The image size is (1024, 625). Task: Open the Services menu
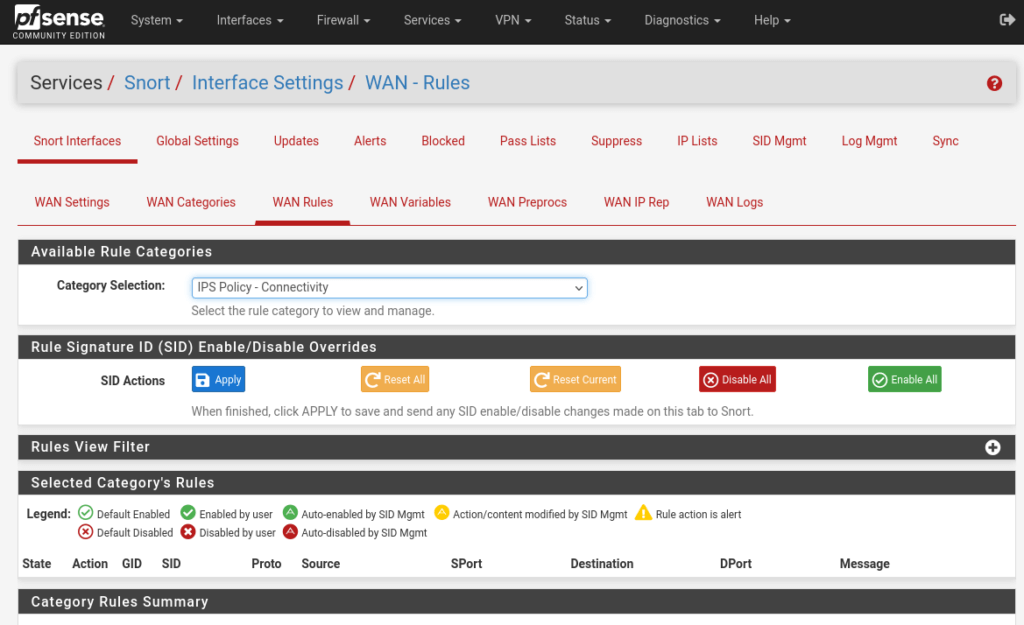pyautogui.click(x=432, y=20)
